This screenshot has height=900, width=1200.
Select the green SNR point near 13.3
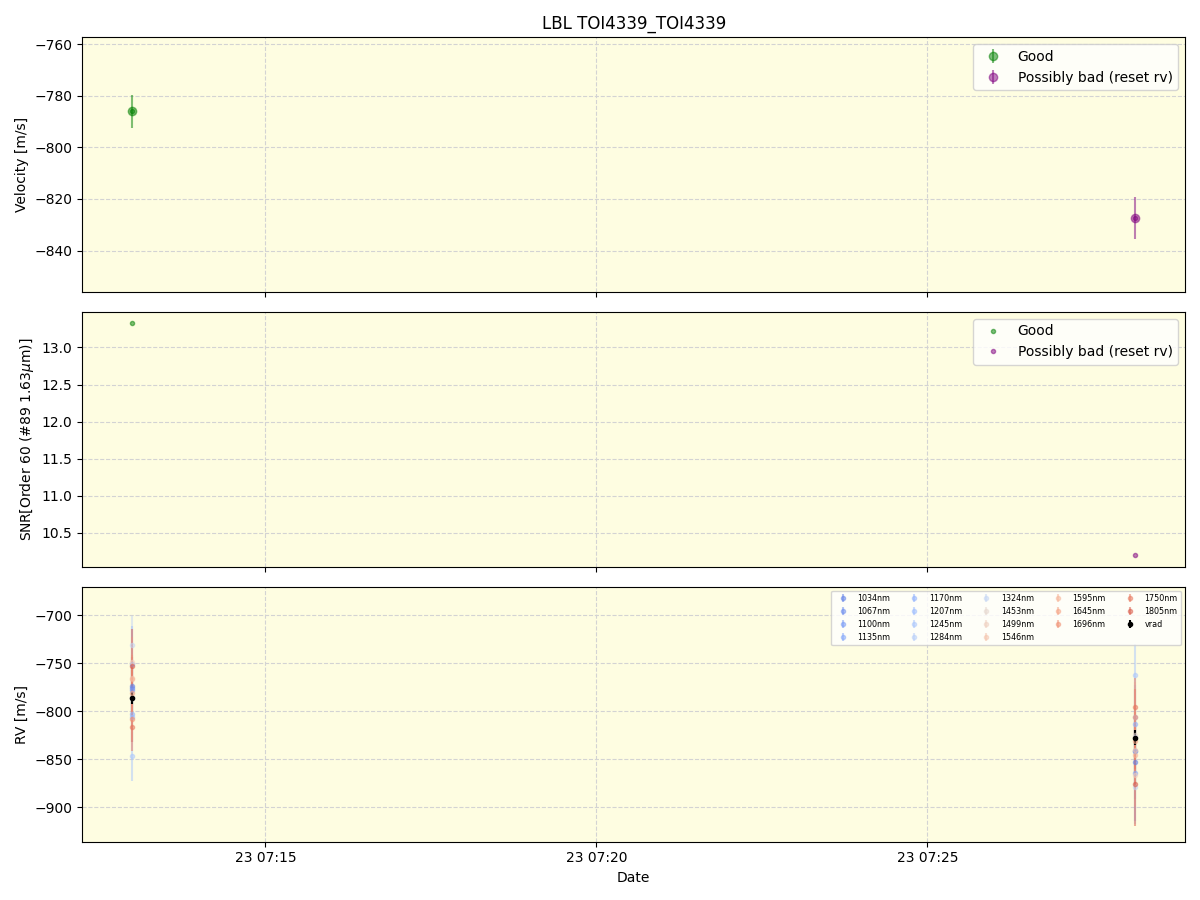tap(132, 323)
